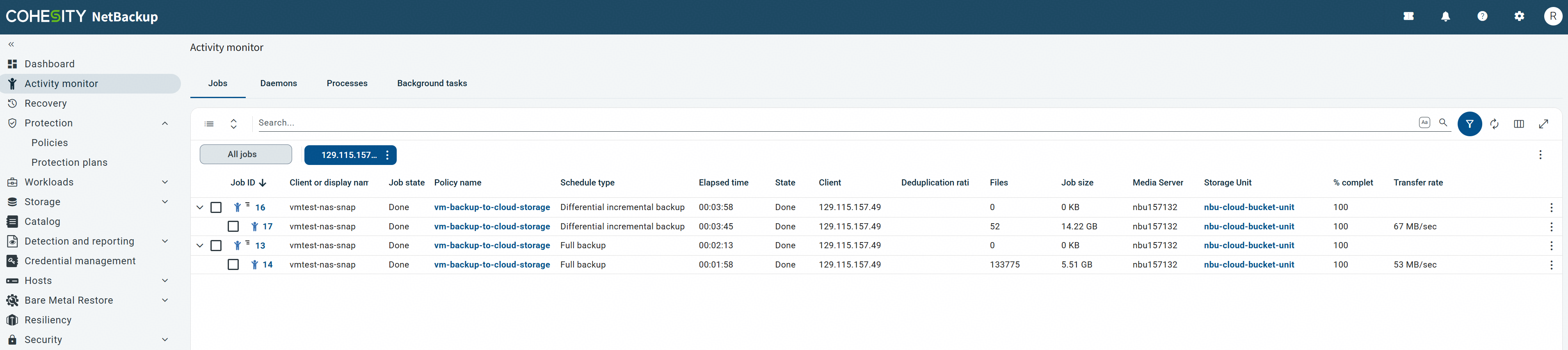Screen dimensions: 1568x350
Task: Open the Recovery page icon
Action: point(12,103)
